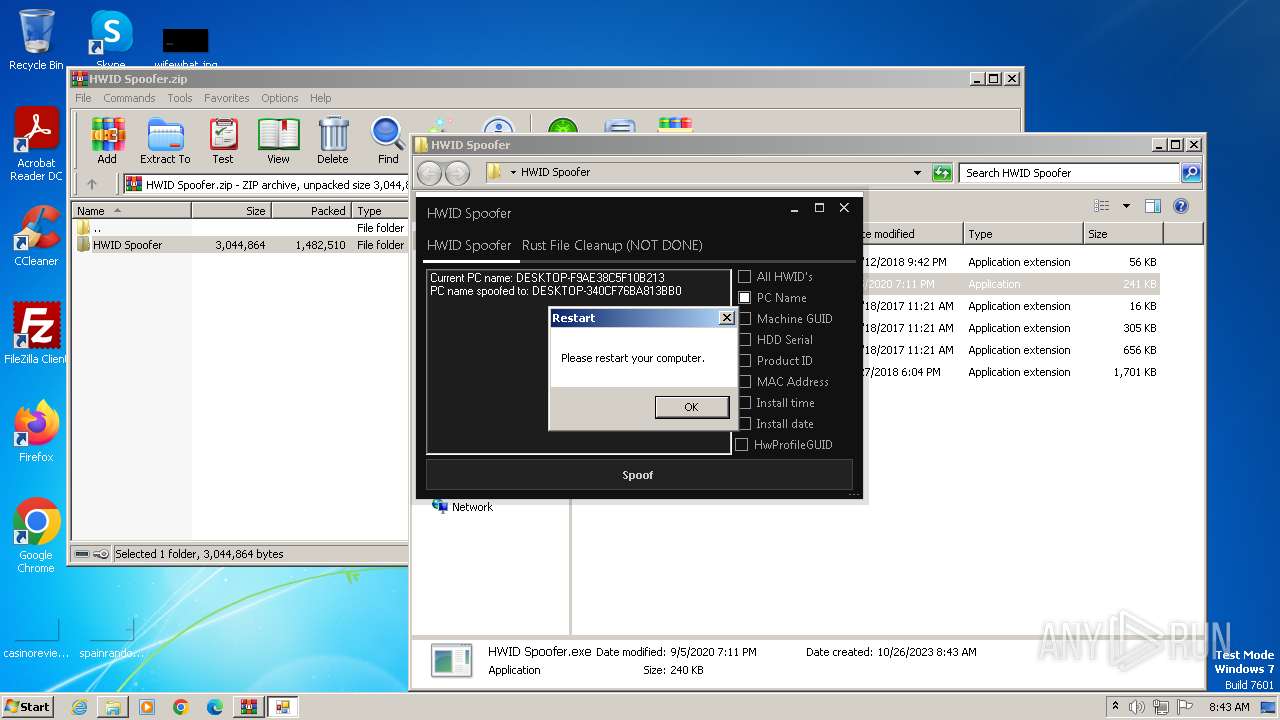Click refresh icon beside Explorer address bar
1280x720 pixels.
pyautogui.click(x=941, y=173)
